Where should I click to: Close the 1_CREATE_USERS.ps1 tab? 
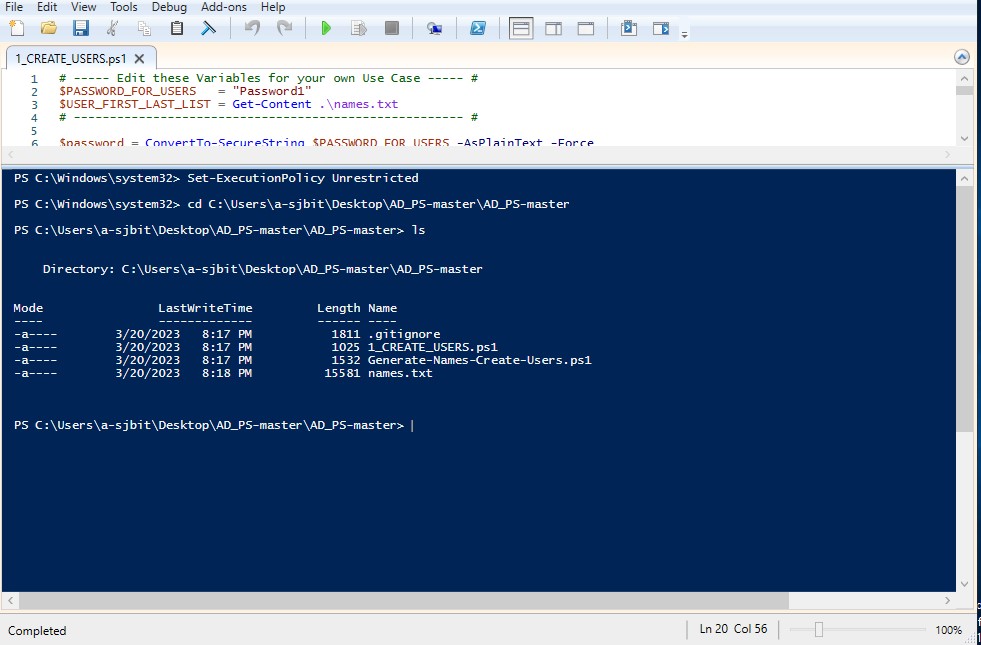tap(140, 59)
